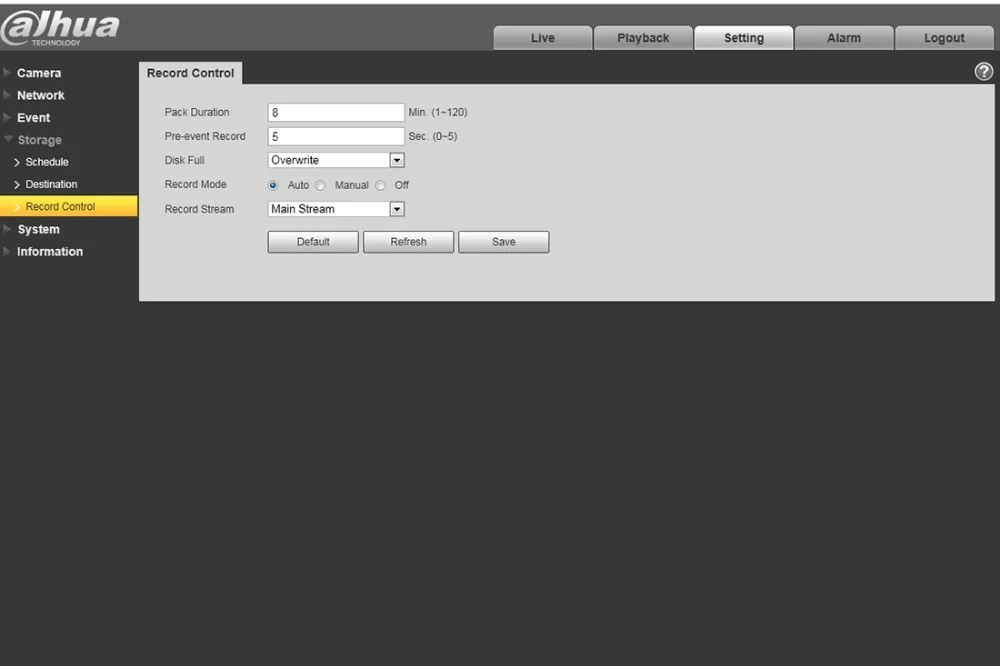Expand the Information menu section

point(50,251)
